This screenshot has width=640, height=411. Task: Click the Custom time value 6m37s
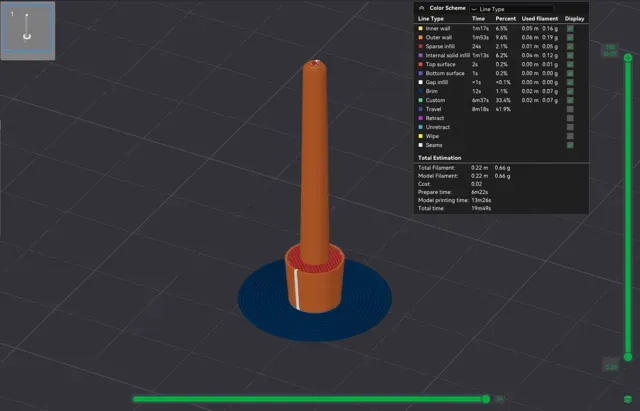pyautogui.click(x=480, y=100)
